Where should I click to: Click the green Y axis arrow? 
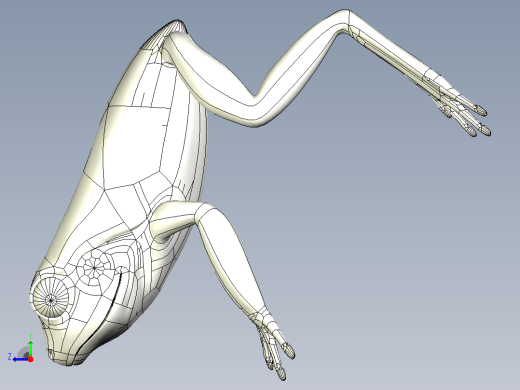30,348
